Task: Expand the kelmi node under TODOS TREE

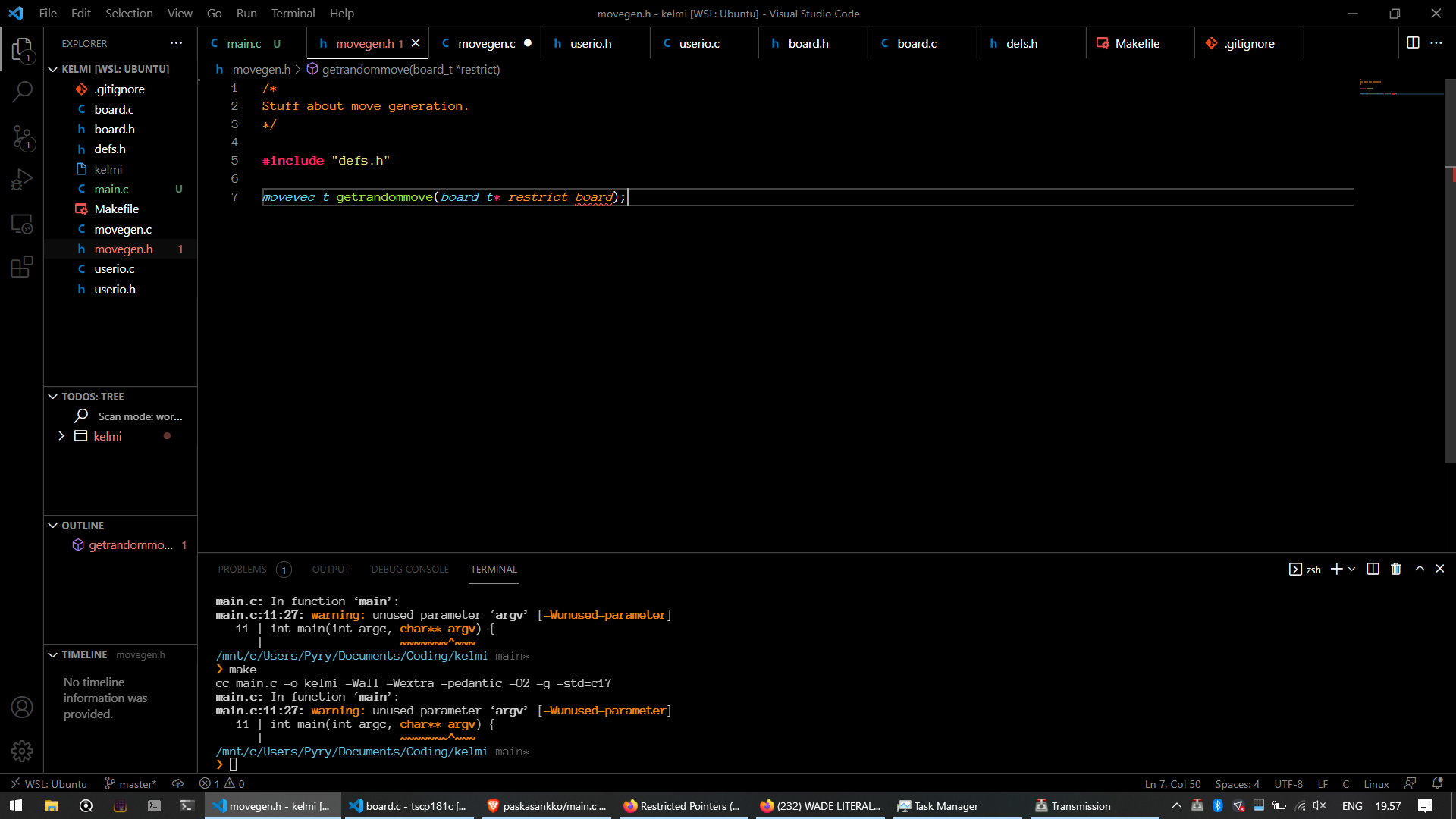Action: (61, 436)
